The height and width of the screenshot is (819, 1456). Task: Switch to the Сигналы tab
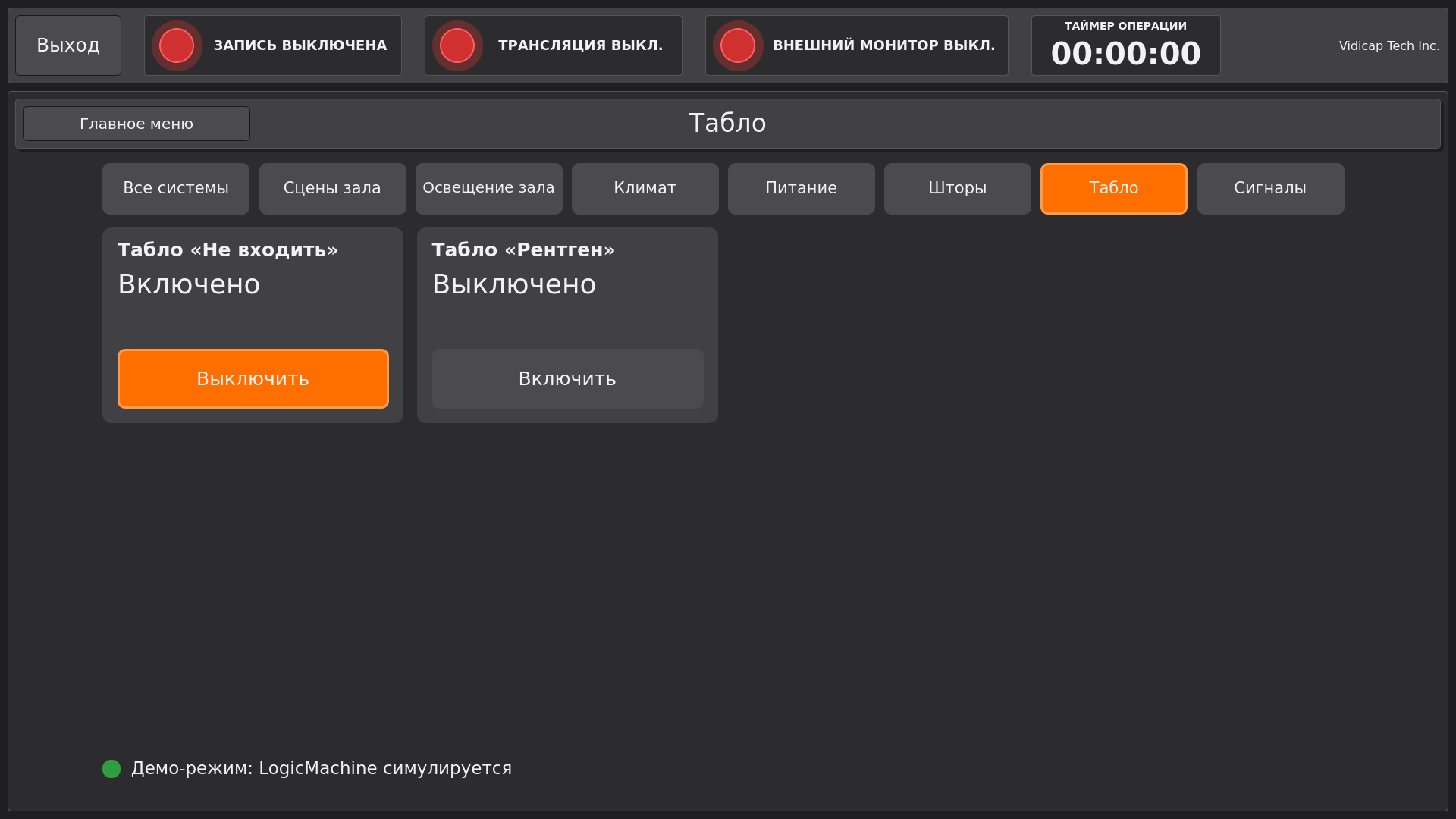[1270, 188]
